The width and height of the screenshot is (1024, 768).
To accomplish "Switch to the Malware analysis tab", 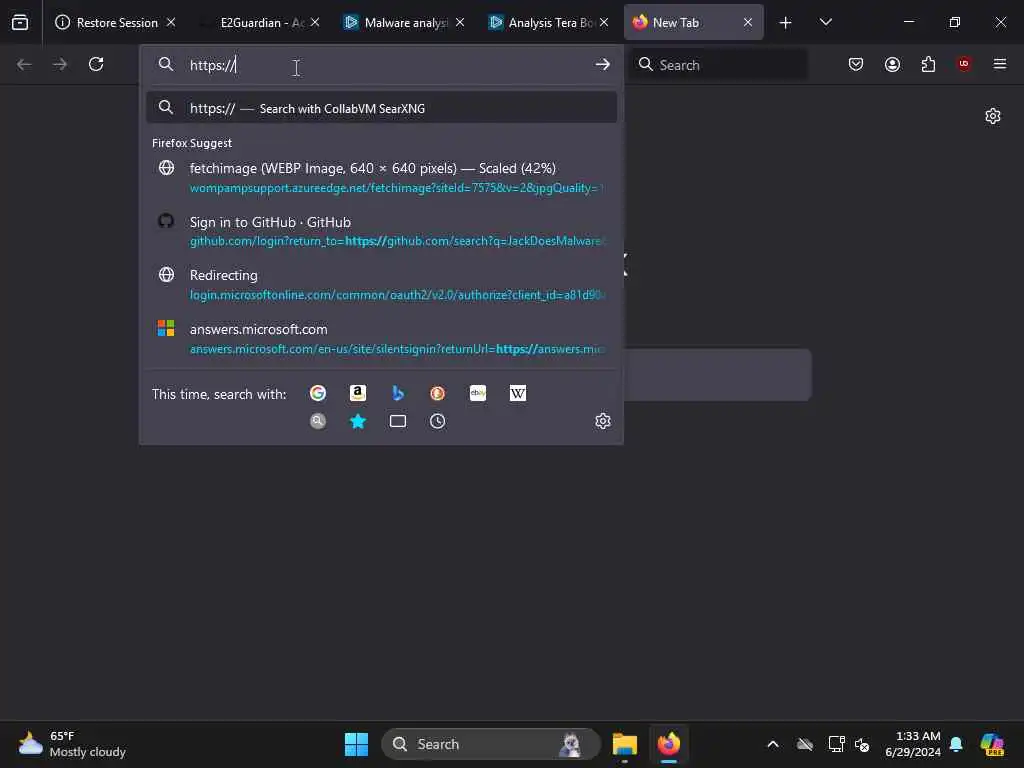I will pyautogui.click(x=405, y=22).
